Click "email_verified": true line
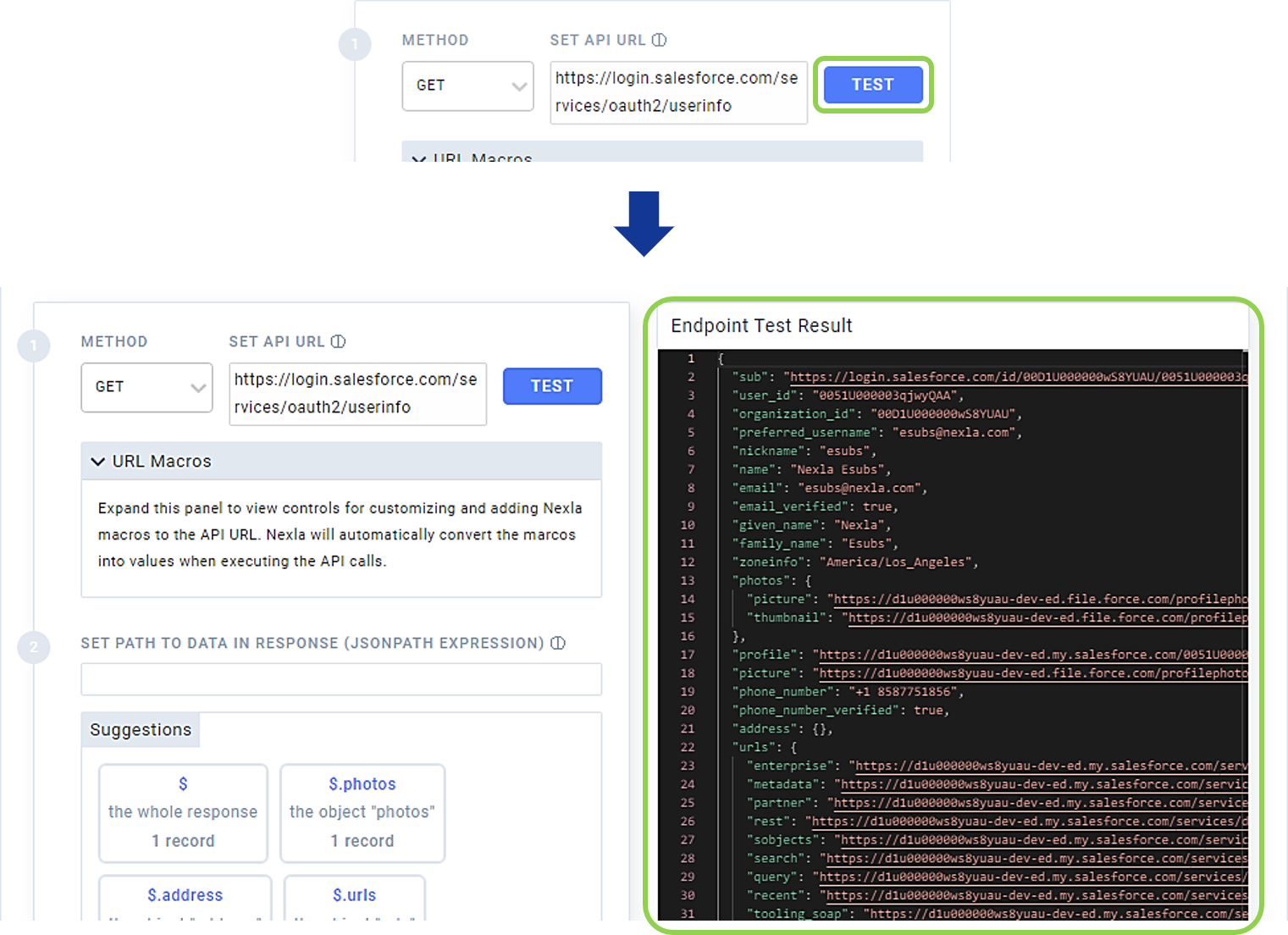 coord(815,506)
